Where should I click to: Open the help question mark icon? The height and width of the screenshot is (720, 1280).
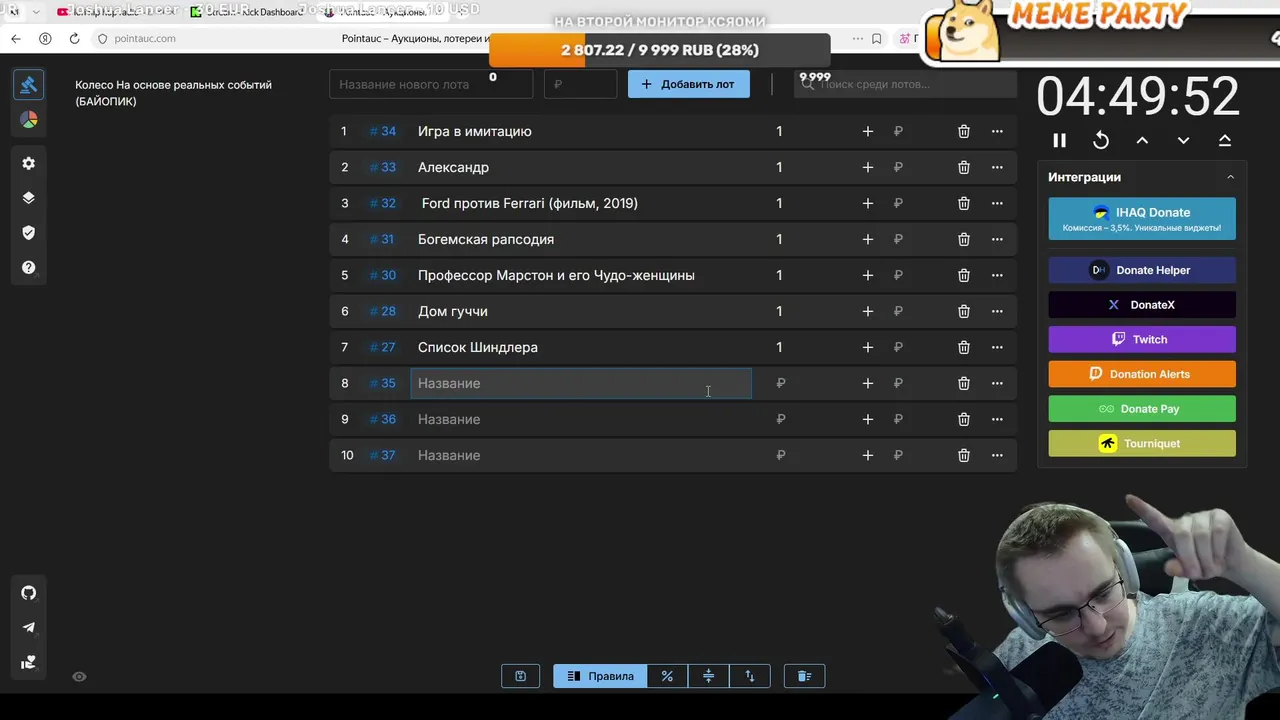[28, 267]
